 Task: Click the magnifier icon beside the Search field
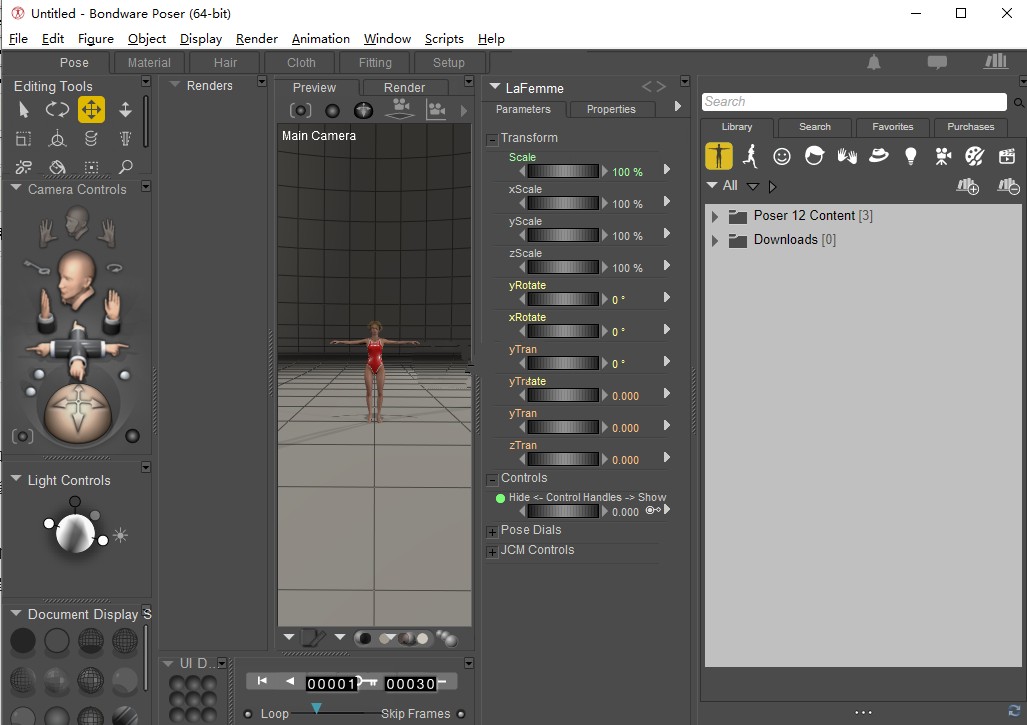(1018, 102)
